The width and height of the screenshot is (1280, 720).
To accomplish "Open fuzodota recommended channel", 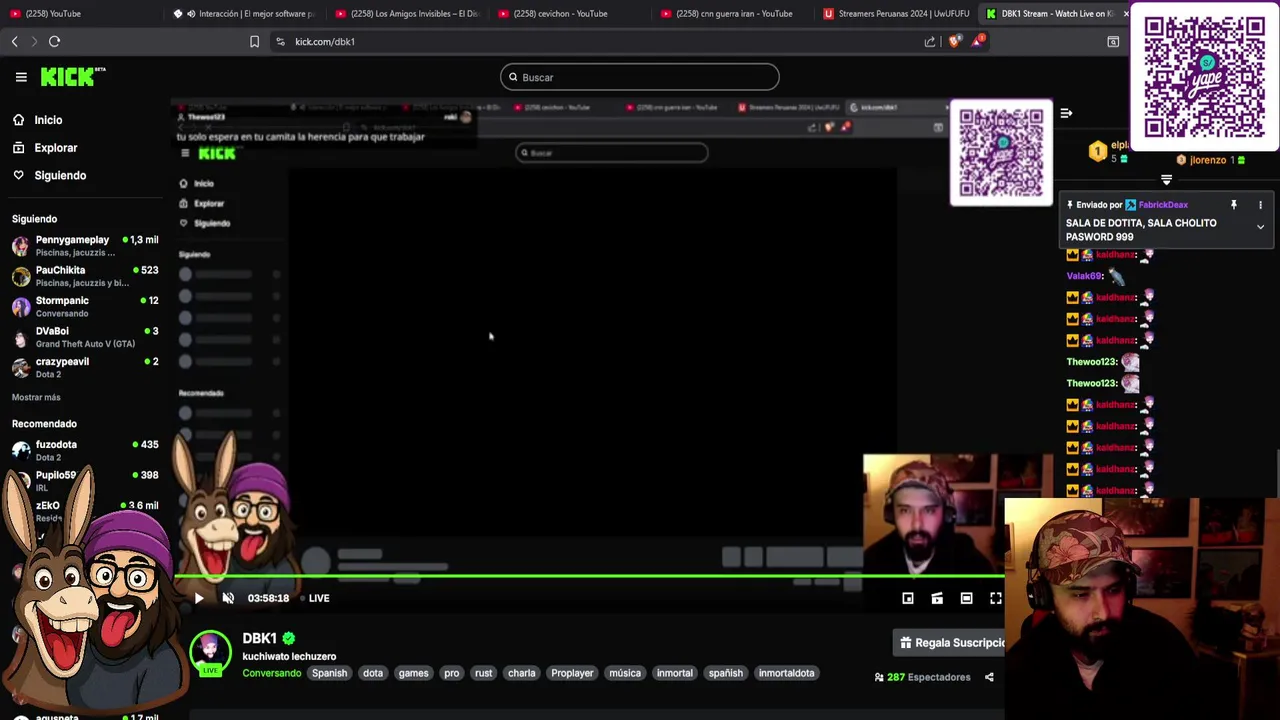I will 85,450.
